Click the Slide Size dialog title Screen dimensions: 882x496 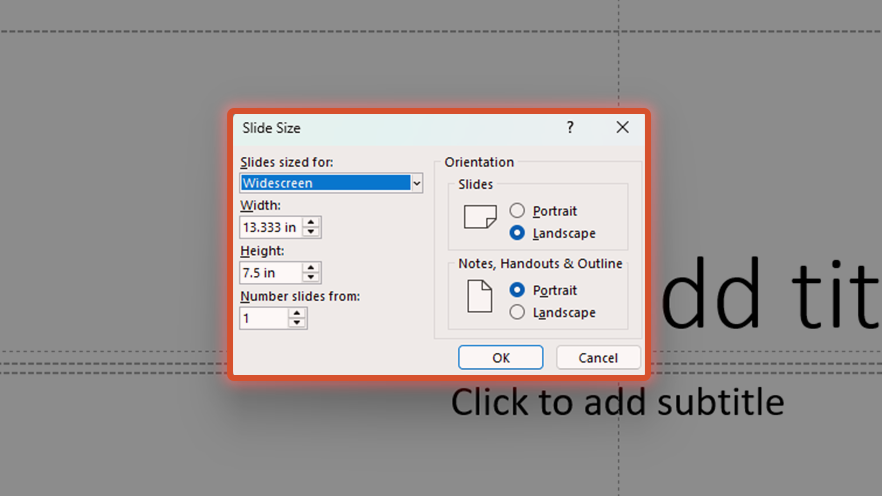(271, 128)
